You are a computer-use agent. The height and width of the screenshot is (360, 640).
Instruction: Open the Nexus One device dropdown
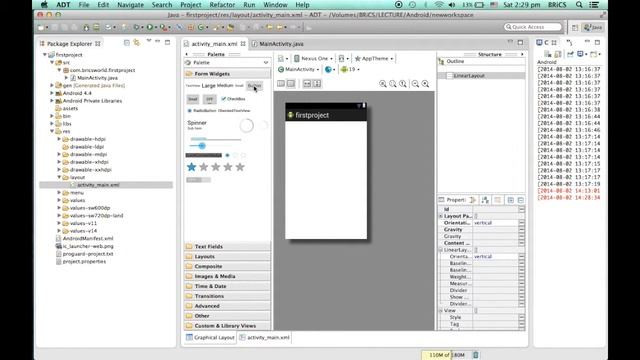click(x=313, y=58)
